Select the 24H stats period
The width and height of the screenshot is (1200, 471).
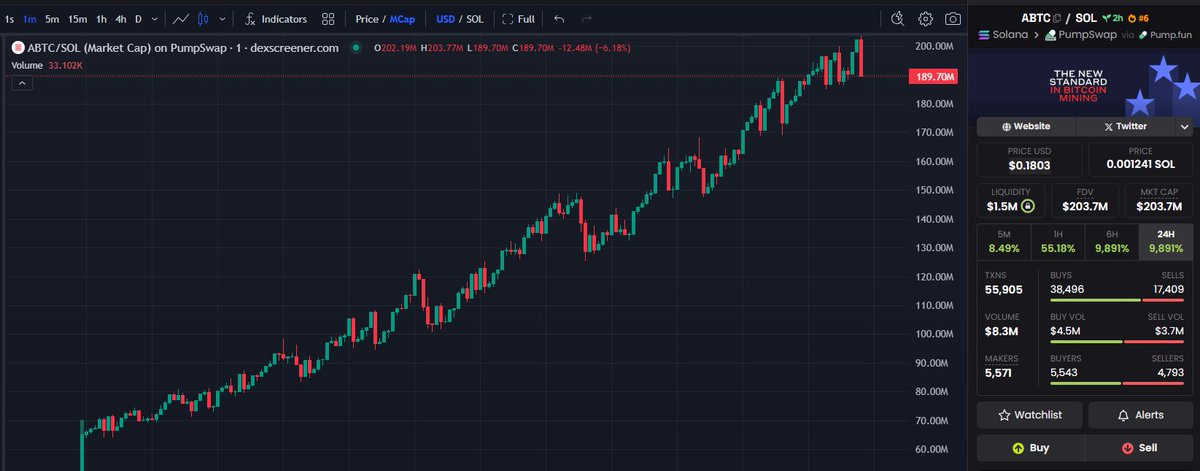point(1166,241)
